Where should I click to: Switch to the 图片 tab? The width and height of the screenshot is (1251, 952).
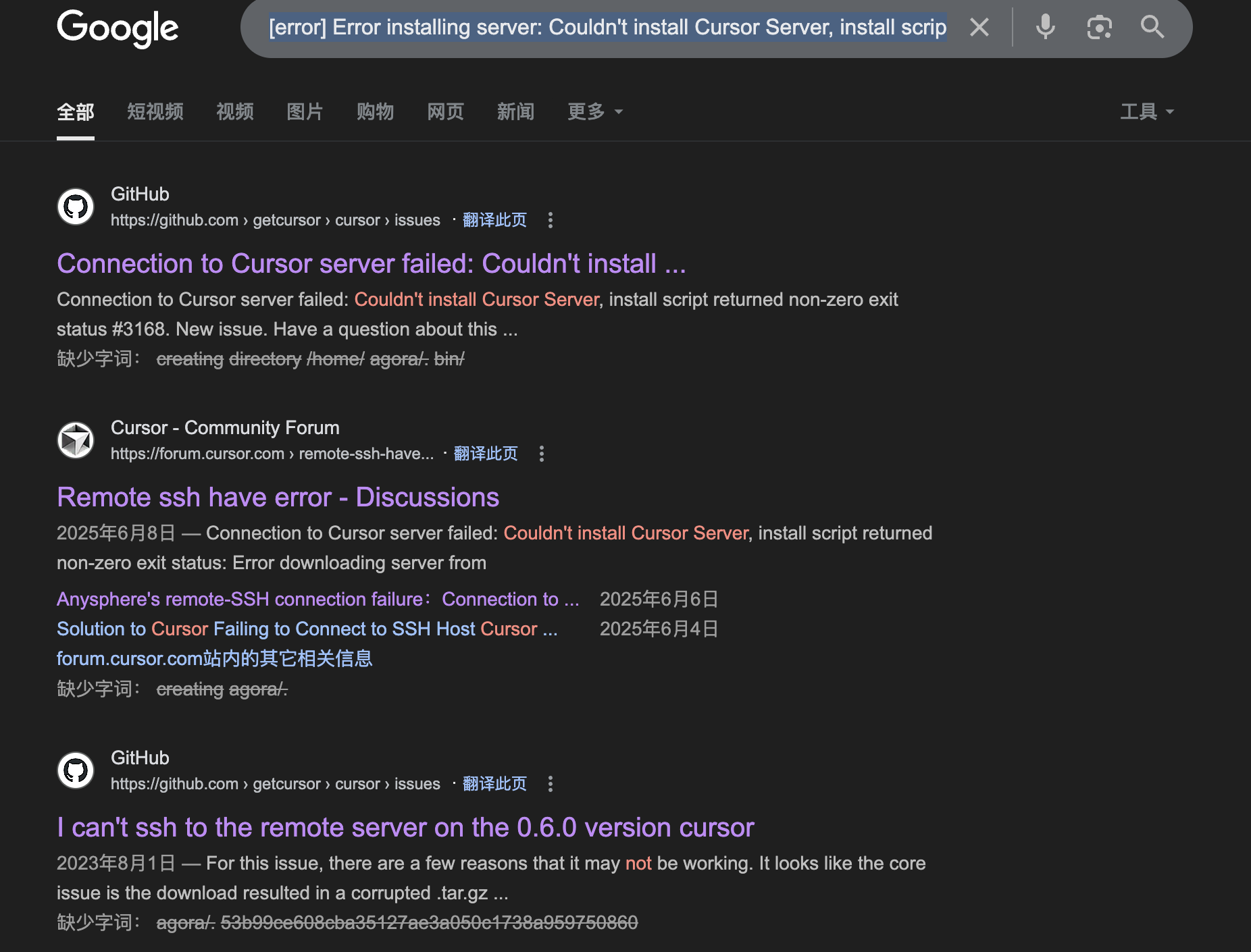tap(305, 112)
